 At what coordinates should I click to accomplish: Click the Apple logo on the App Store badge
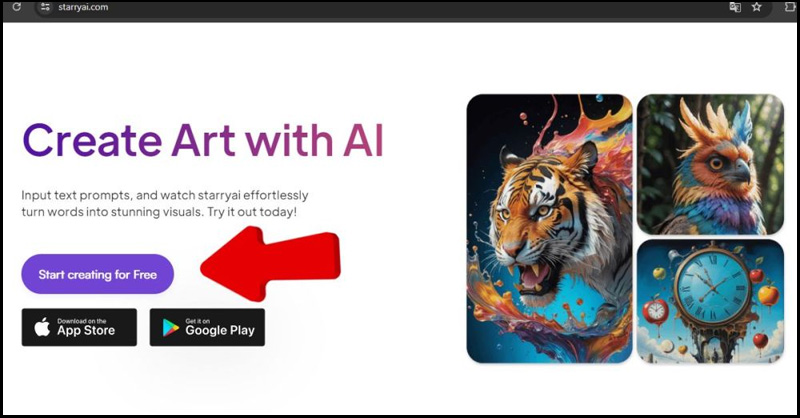(x=42, y=327)
